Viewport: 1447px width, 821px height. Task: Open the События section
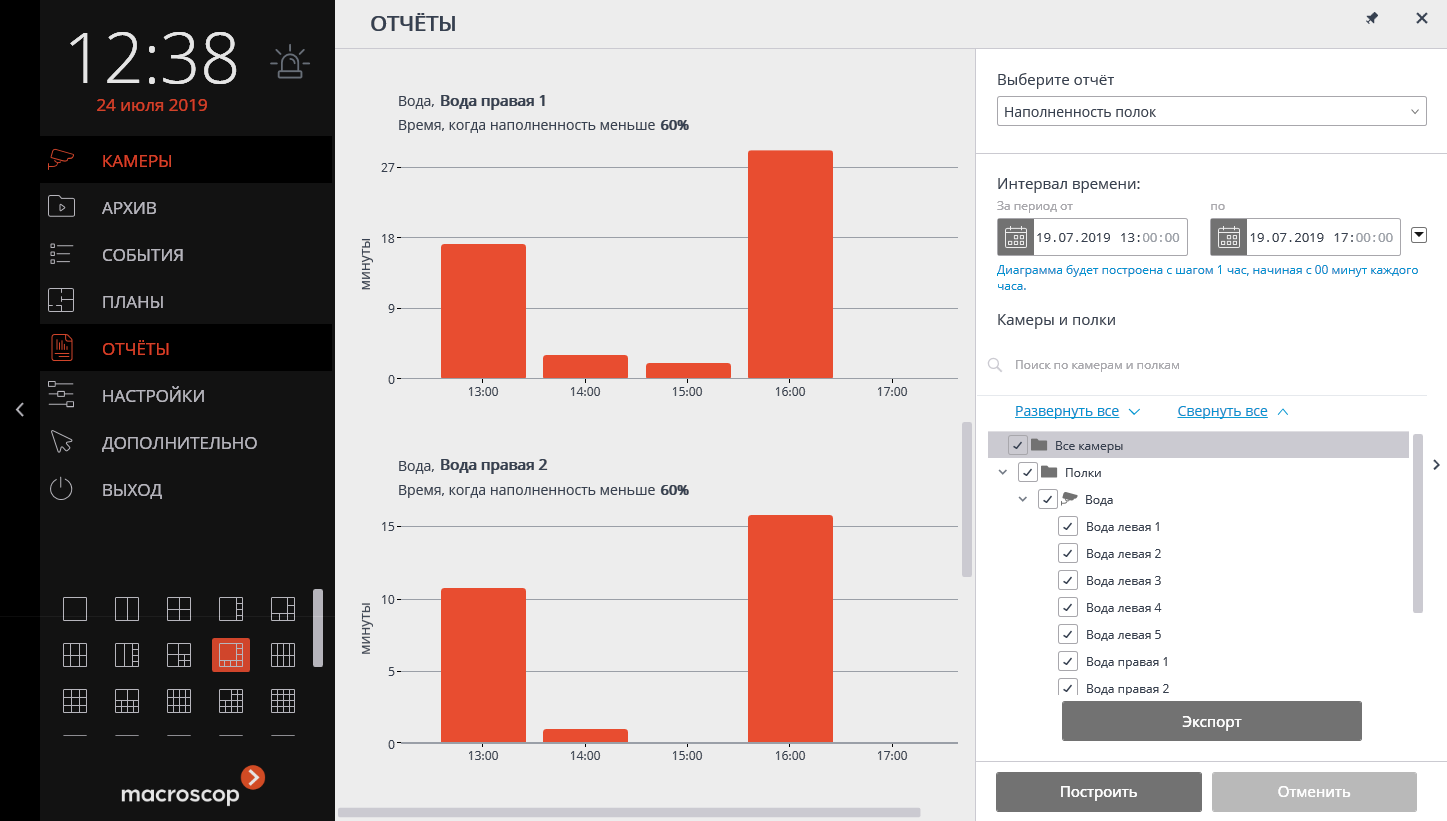point(186,255)
